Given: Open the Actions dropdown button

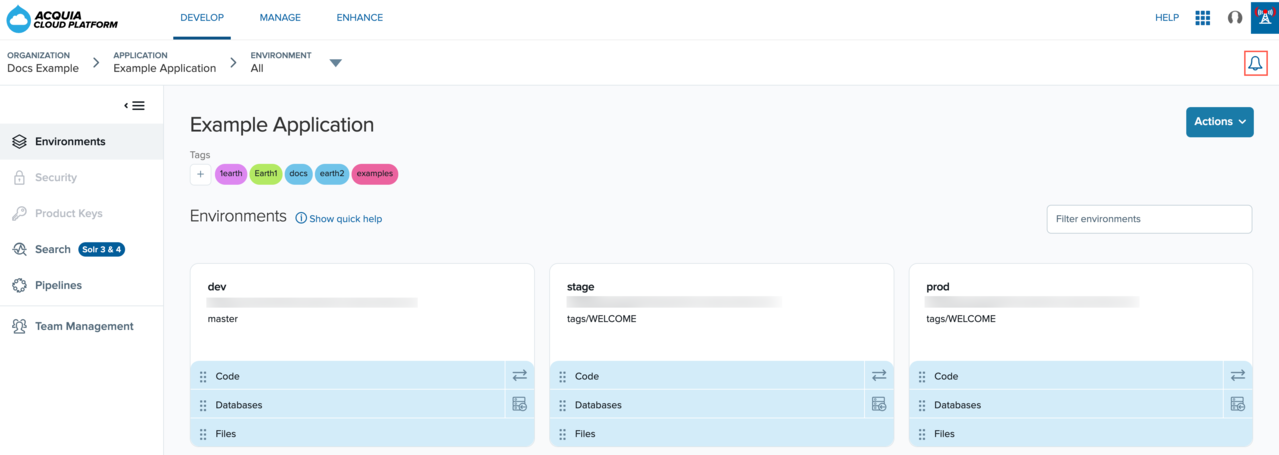Looking at the screenshot, I should 1219,122.
